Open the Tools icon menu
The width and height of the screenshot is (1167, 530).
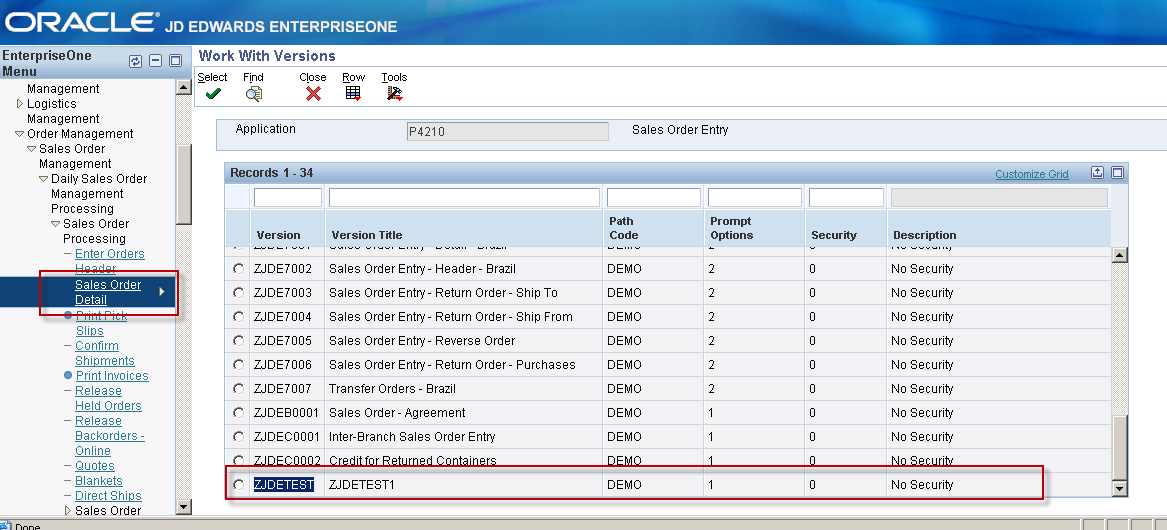tap(394, 94)
